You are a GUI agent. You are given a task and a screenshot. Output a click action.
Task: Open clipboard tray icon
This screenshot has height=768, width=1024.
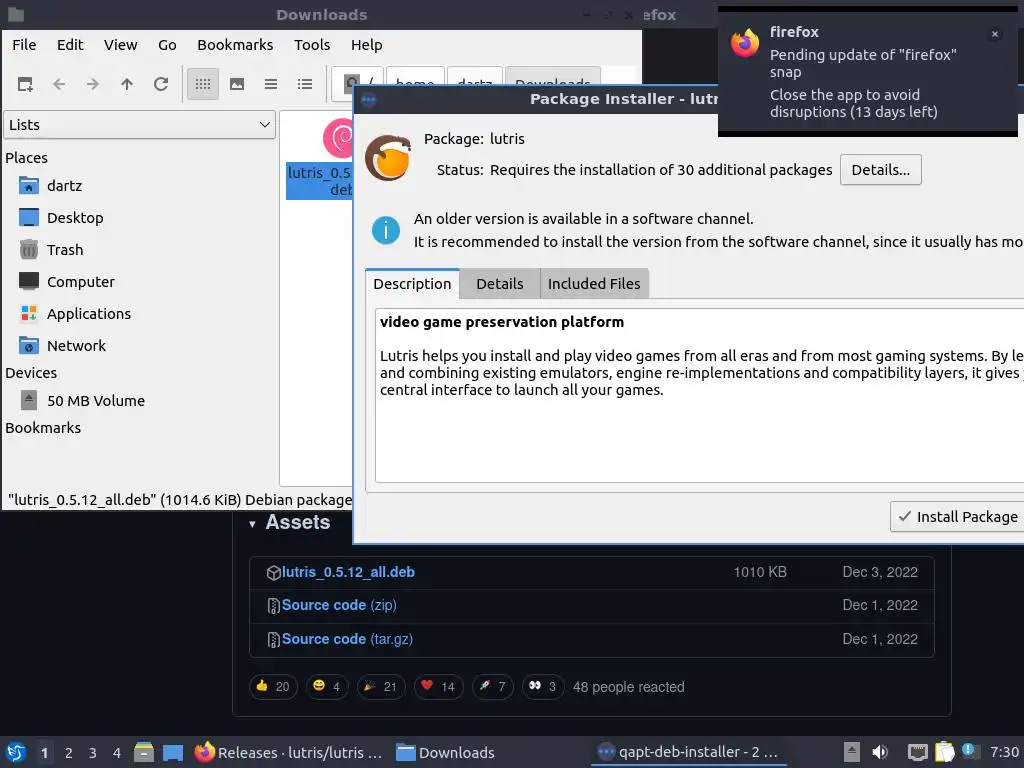[x=945, y=752]
